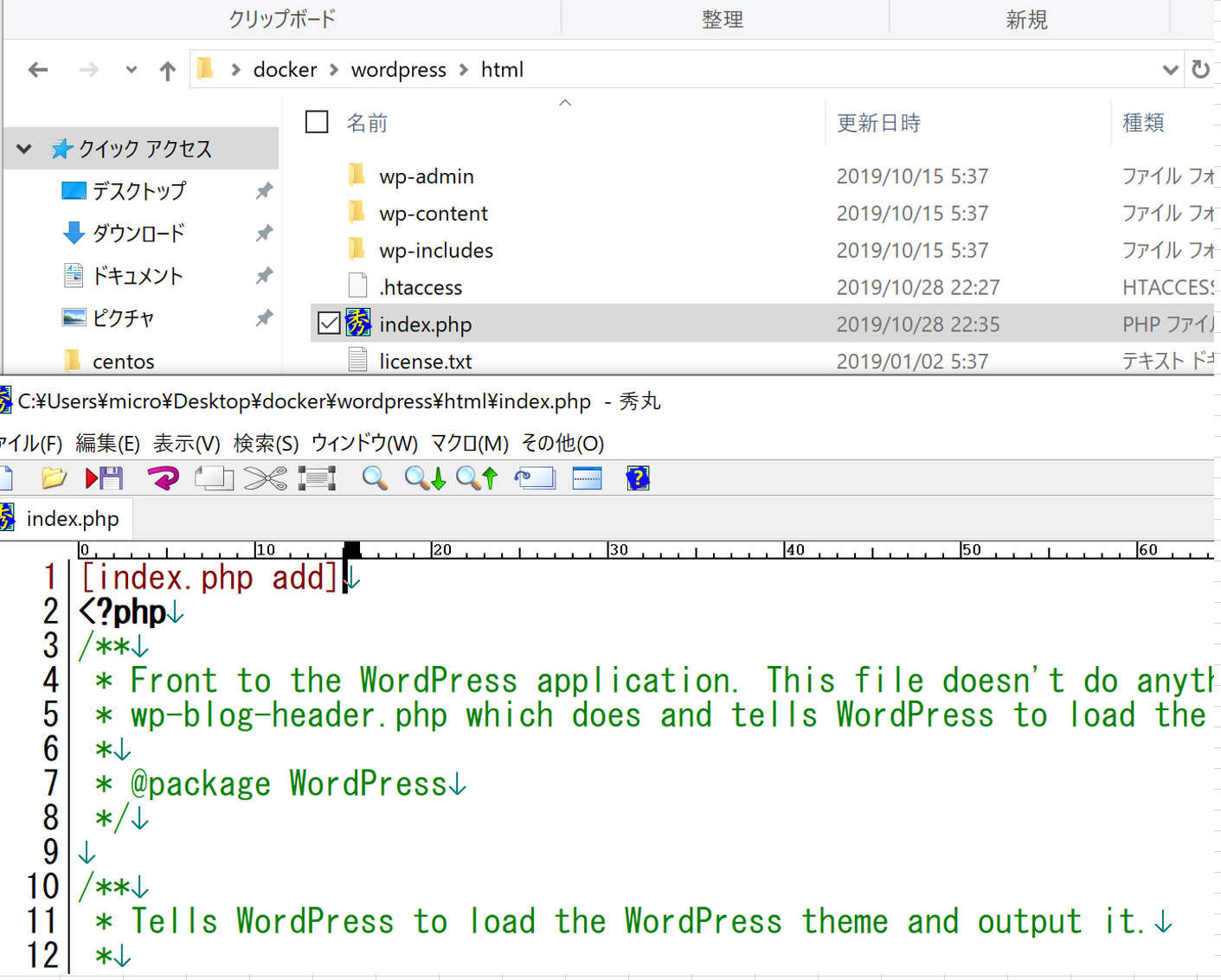Open the Macro menu in Hidemaru
Image resolution: width=1221 pixels, height=980 pixels.
[470, 443]
